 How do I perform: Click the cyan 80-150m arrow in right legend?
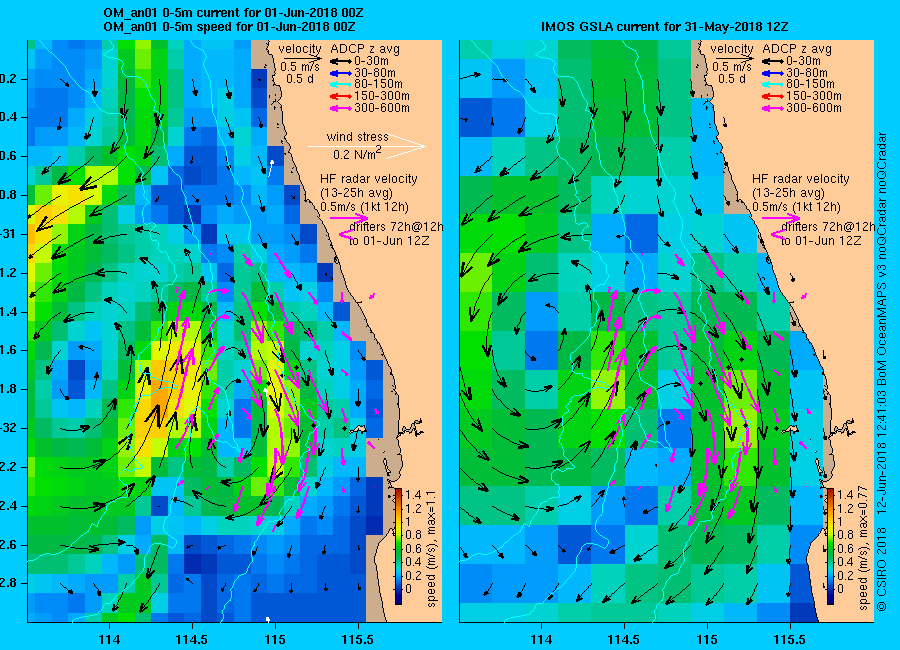(x=773, y=84)
